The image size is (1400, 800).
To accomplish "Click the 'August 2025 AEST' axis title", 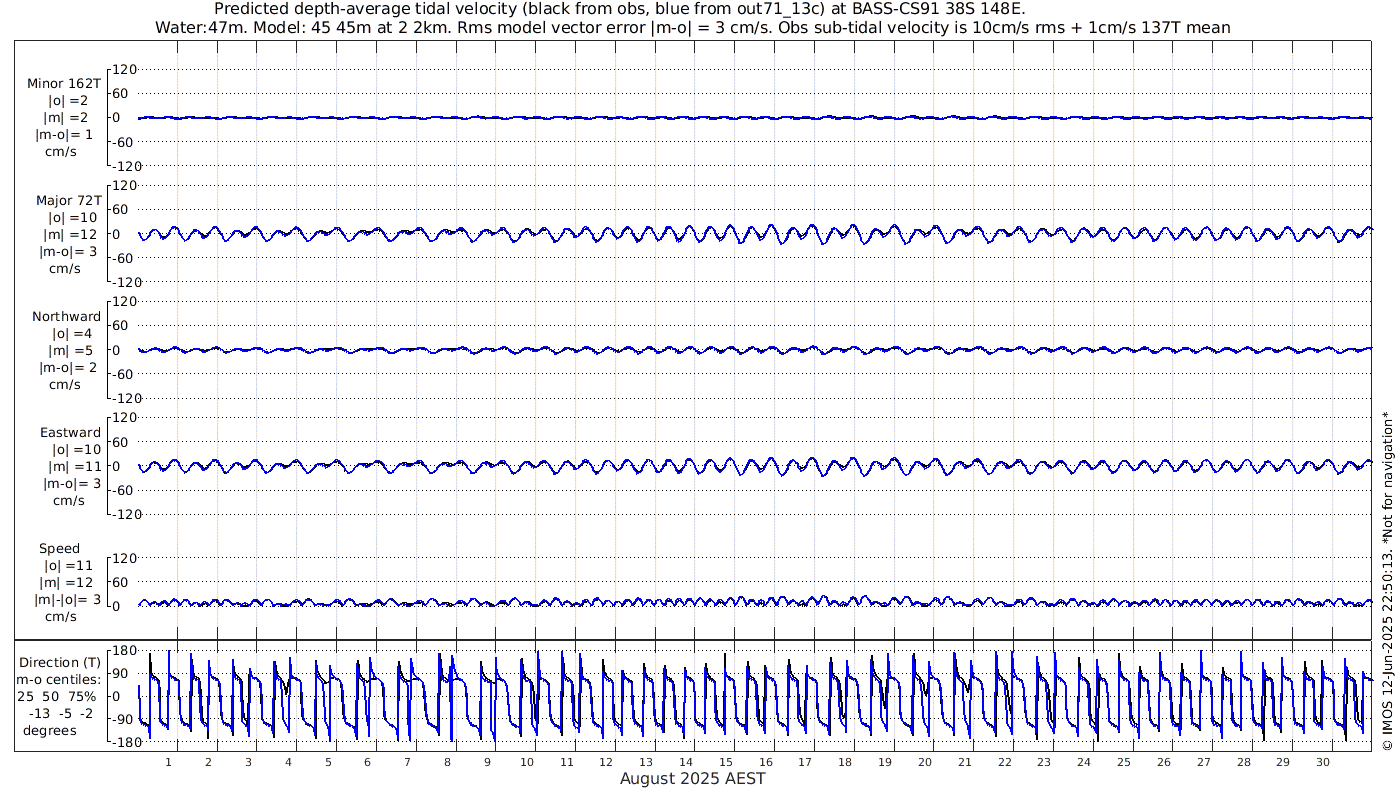I will coord(693,778).
